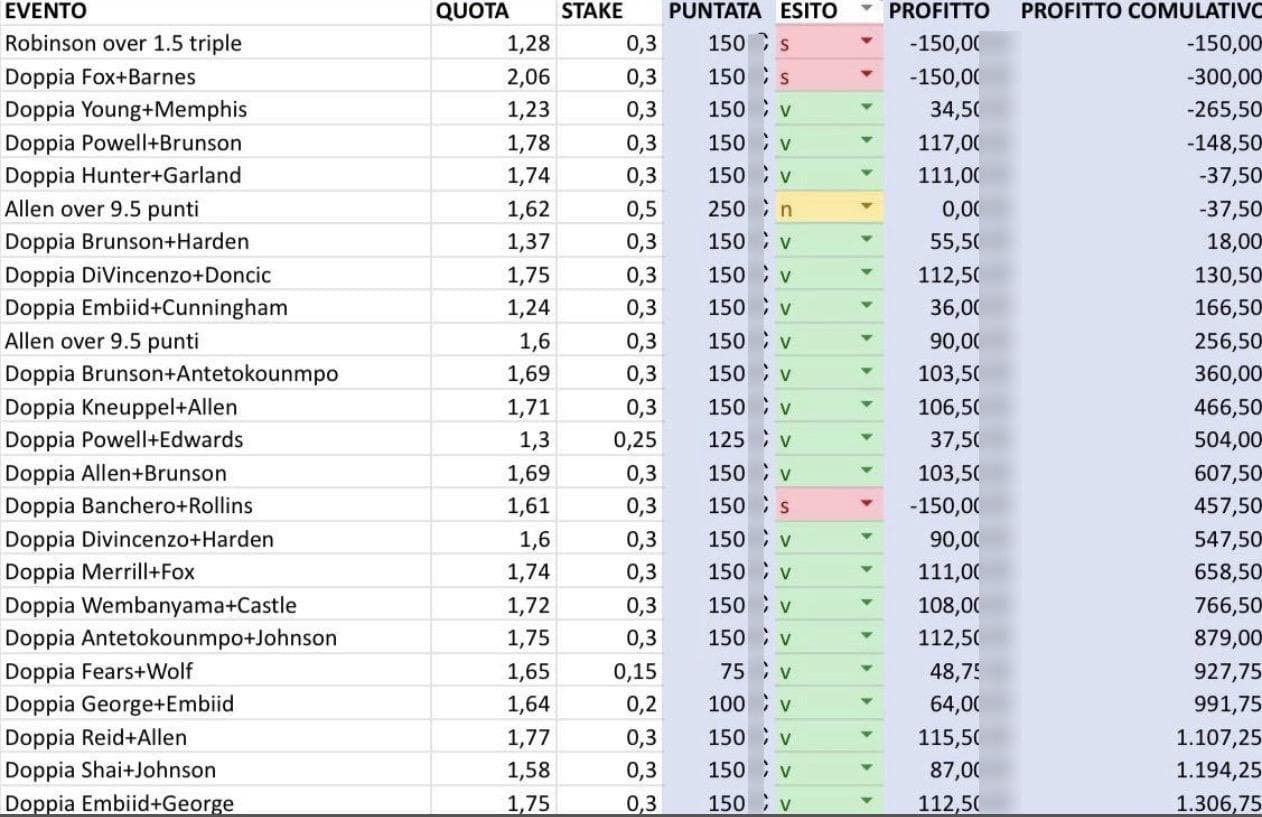Select the Doppia Wembanyama+Castle event cell
This screenshot has width=1262, height=817.
coord(151,605)
